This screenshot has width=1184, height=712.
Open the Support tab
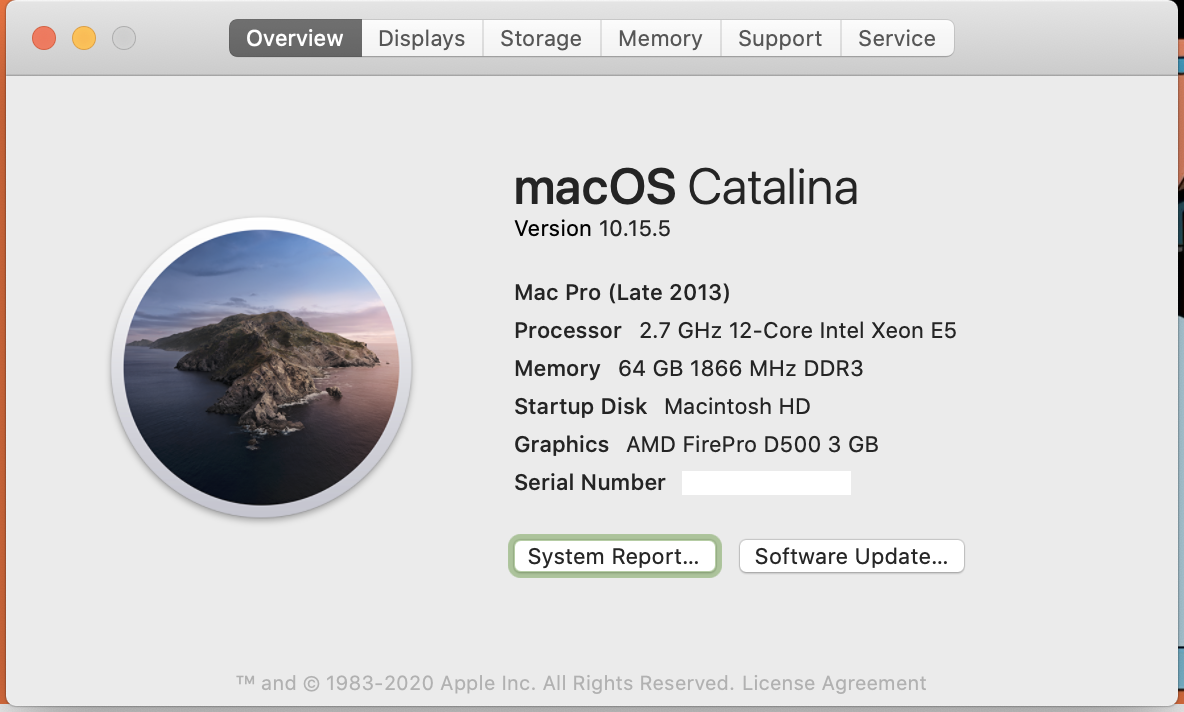(780, 38)
